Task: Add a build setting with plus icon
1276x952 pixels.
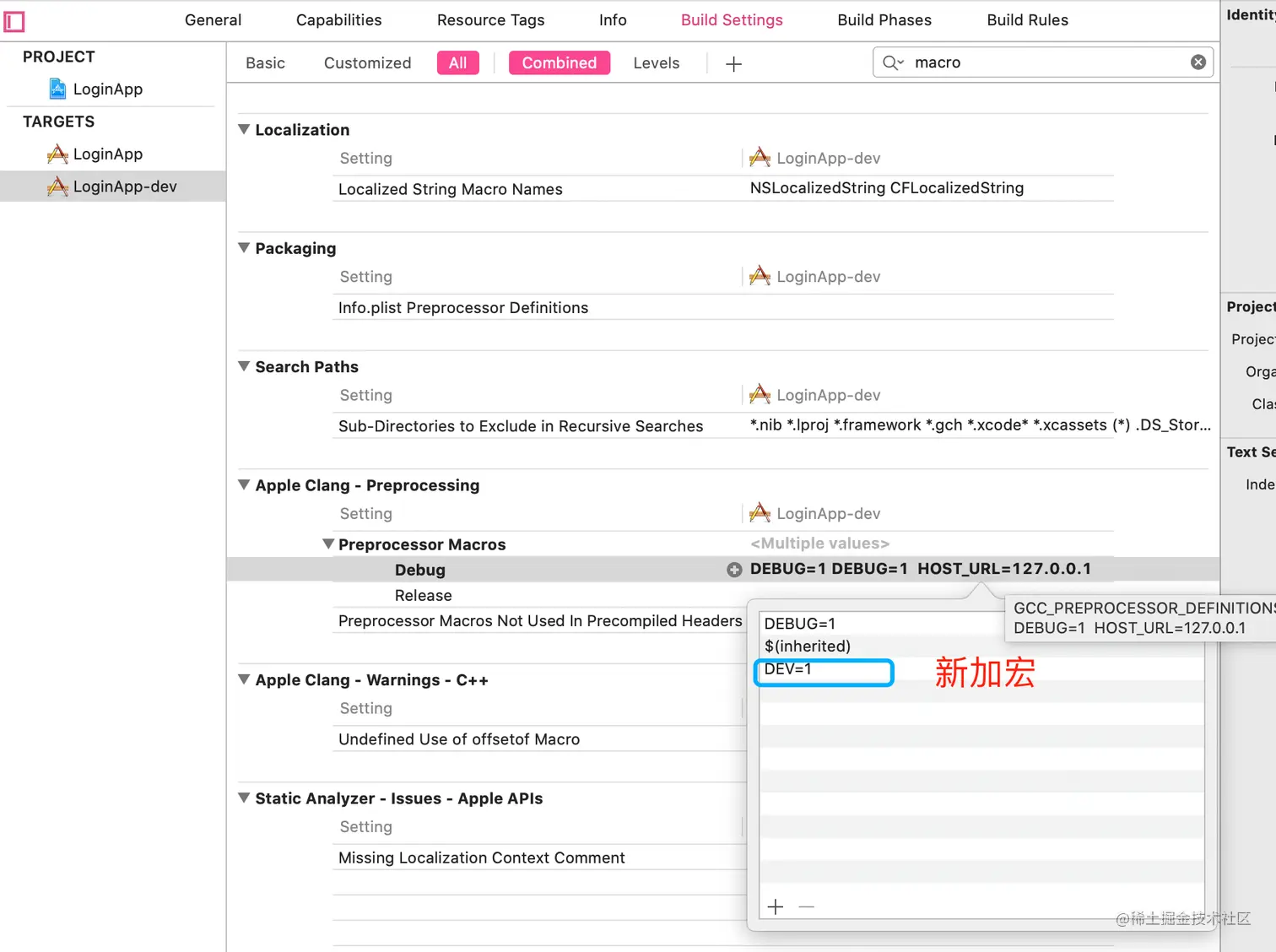Action: click(733, 64)
